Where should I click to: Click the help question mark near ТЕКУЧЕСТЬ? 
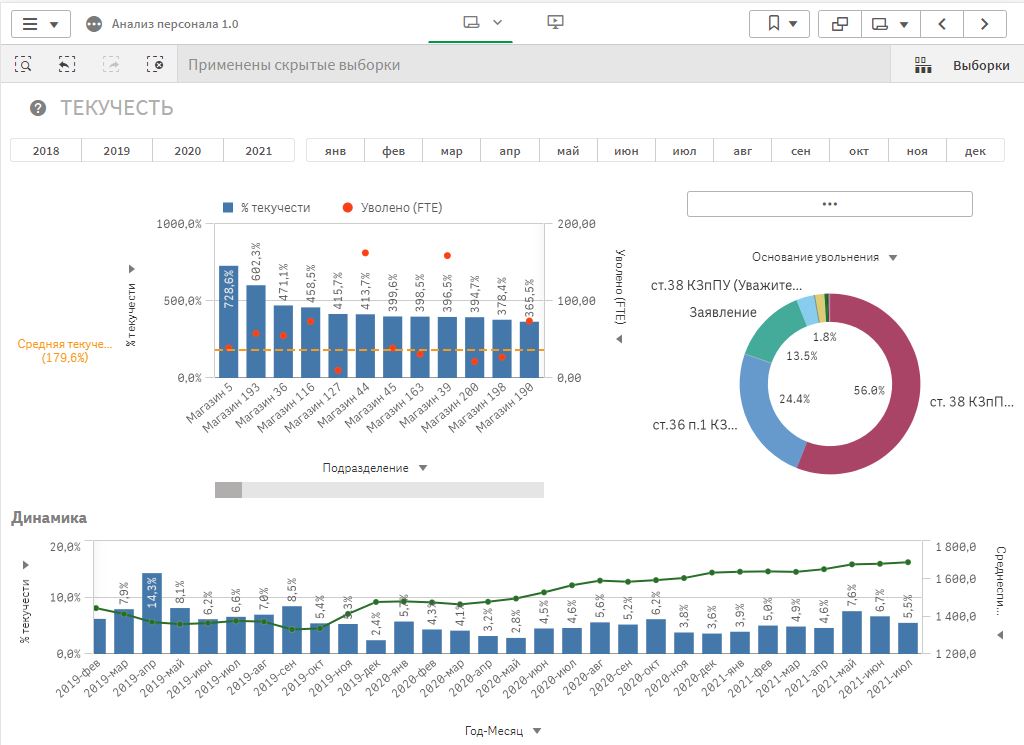[38, 109]
